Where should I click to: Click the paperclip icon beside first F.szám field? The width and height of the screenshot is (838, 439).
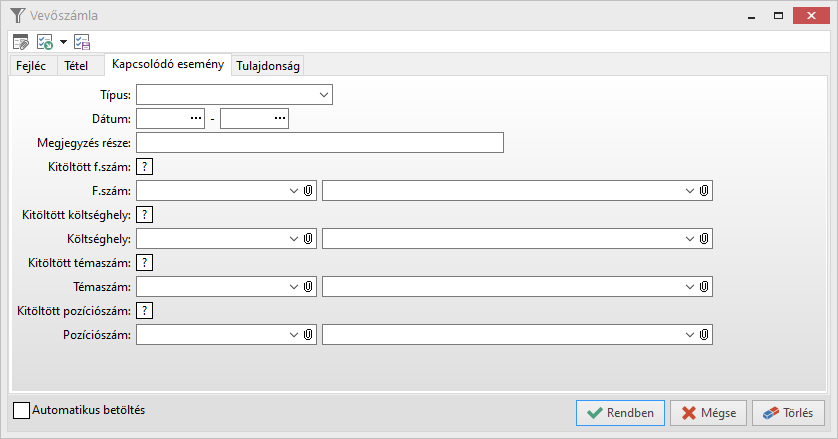point(309,190)
